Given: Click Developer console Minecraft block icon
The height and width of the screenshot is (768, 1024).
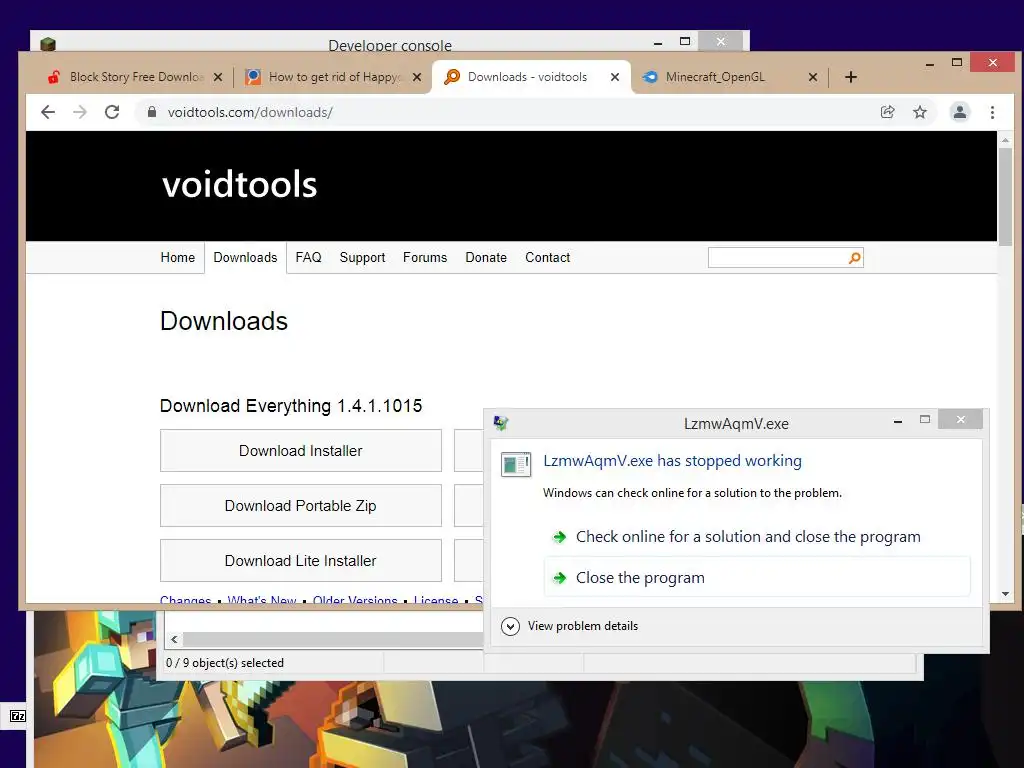Looking at the screenshot, I should click(48, 44).
